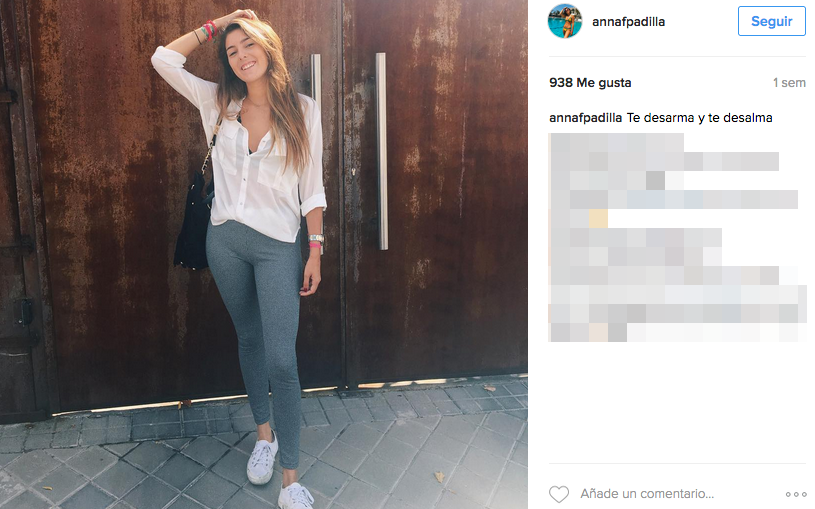Open the 1 sem timestamp link
Screen dimensions: 815x509
[789, 83]
